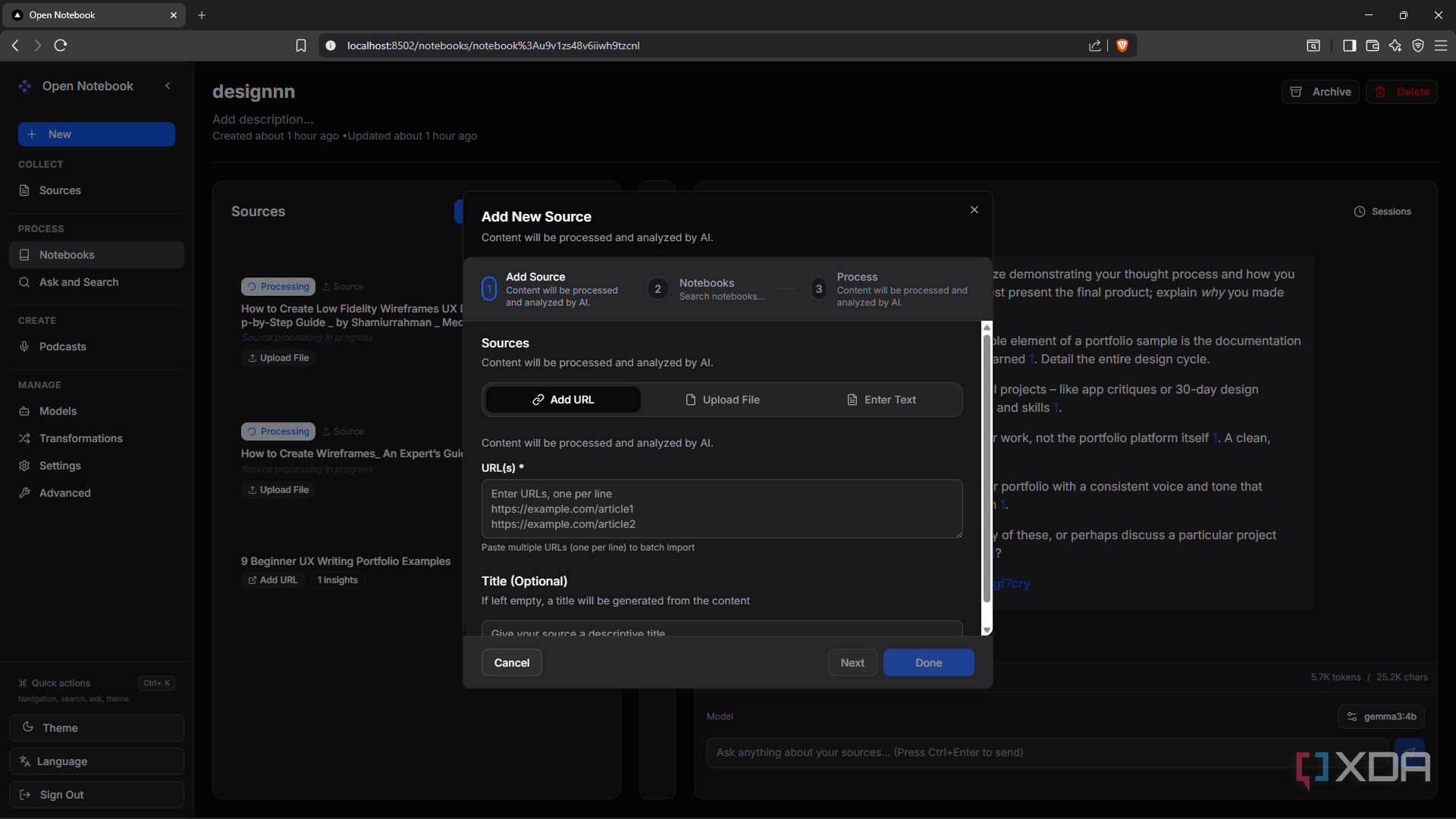The image size is (1456, 819).
Task: Collapse the Open Notebook sidebar chevron
Action: click(168, 86)
